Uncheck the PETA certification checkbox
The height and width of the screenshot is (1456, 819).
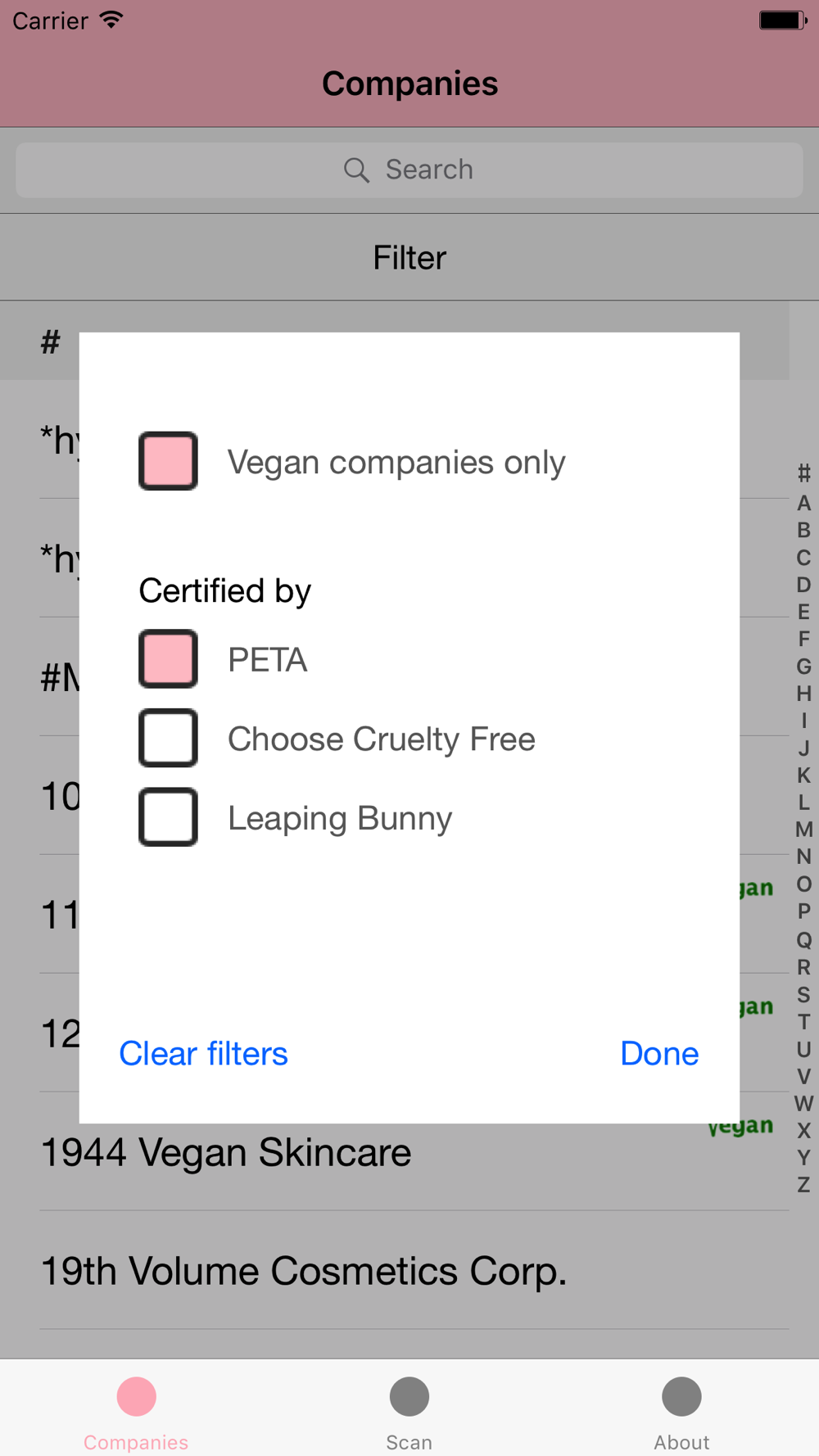tap(168, 658)
